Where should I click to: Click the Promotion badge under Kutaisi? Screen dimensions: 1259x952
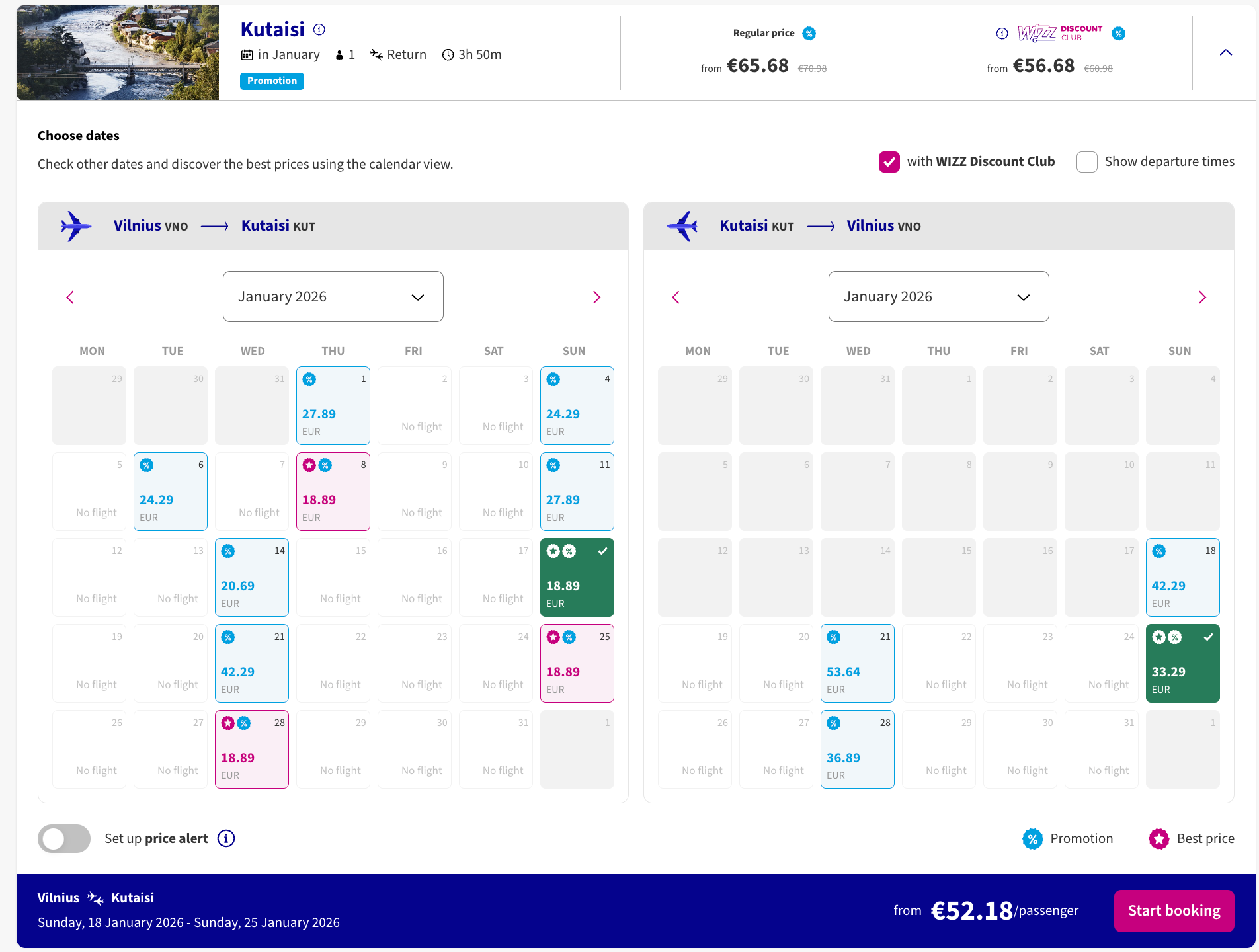click(272, 81)
